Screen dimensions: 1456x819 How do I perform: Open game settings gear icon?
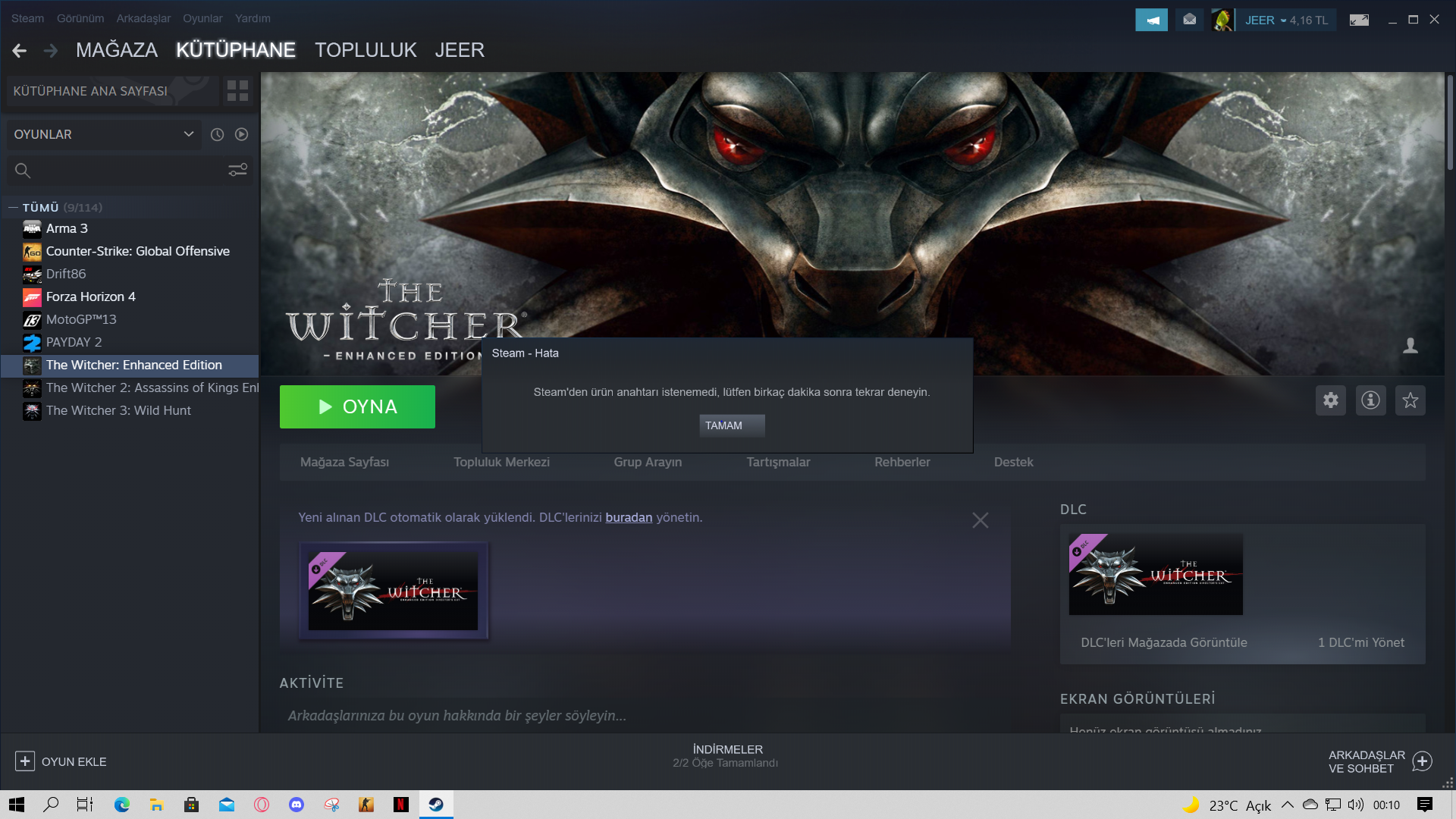click(1330, 400)
